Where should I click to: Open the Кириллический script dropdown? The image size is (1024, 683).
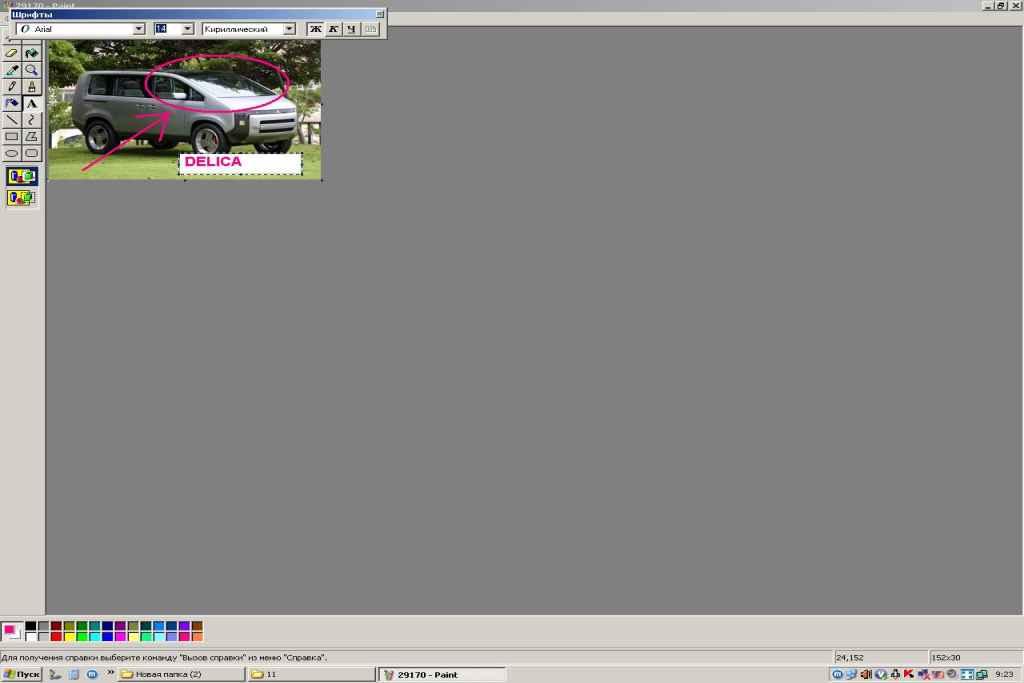coord(289,29)
